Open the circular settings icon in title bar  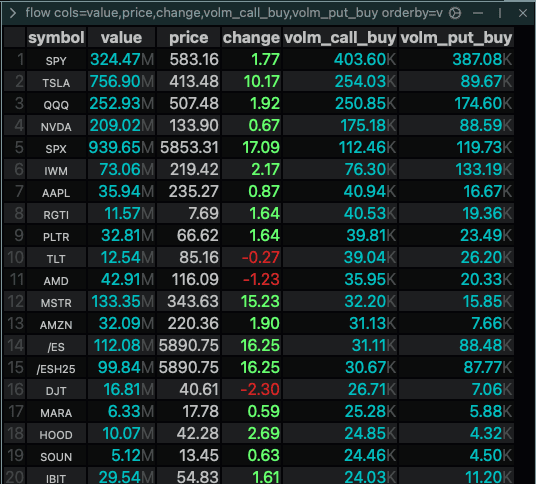point(455,13)
